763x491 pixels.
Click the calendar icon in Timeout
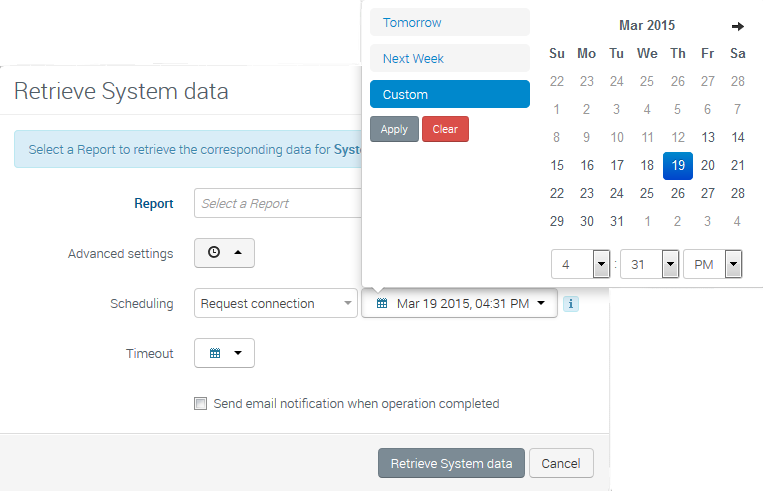pos(215,353)
